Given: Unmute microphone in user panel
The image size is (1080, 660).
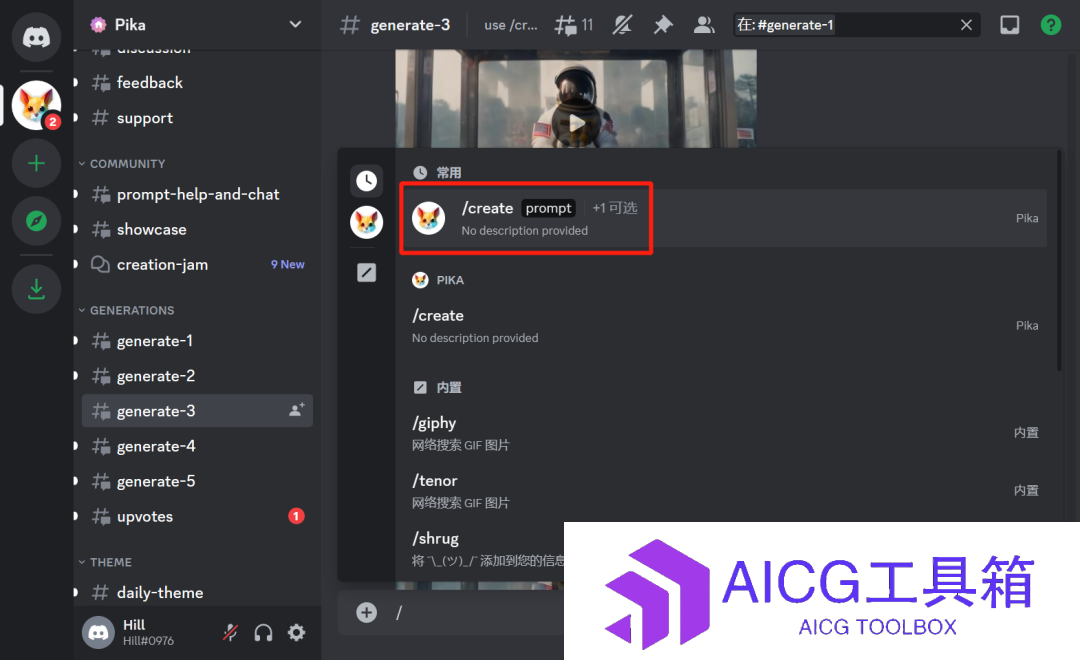Looking at the screenshot, I should tap(231, 632).
